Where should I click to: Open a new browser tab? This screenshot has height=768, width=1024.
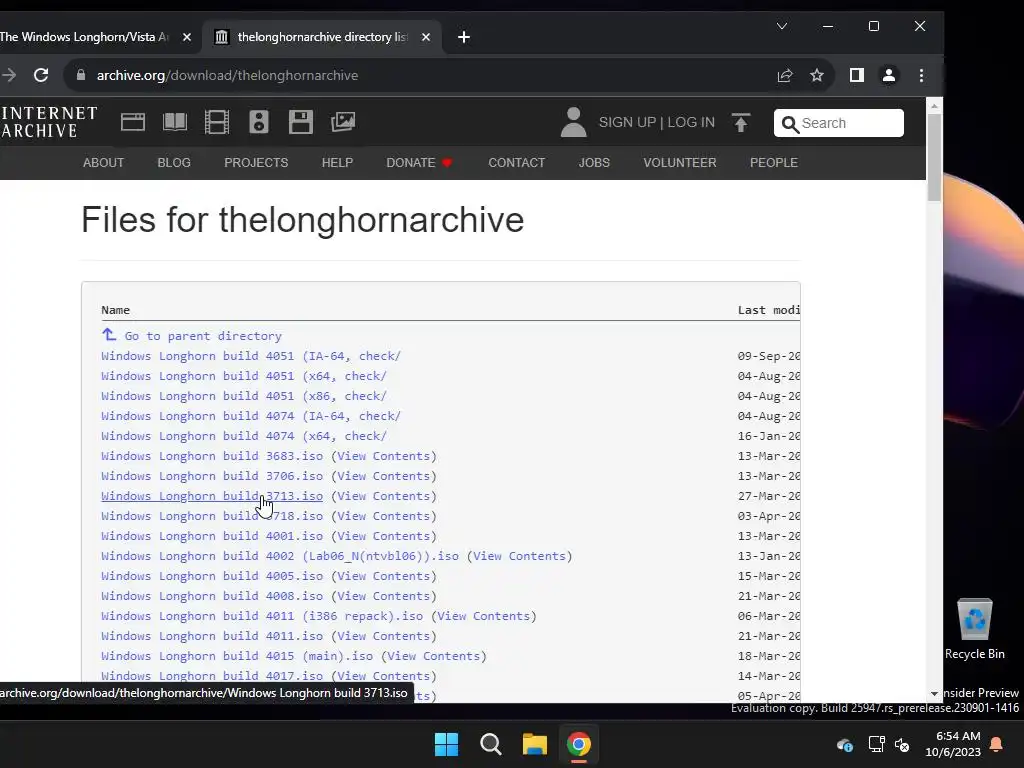[x=464, y=37]
